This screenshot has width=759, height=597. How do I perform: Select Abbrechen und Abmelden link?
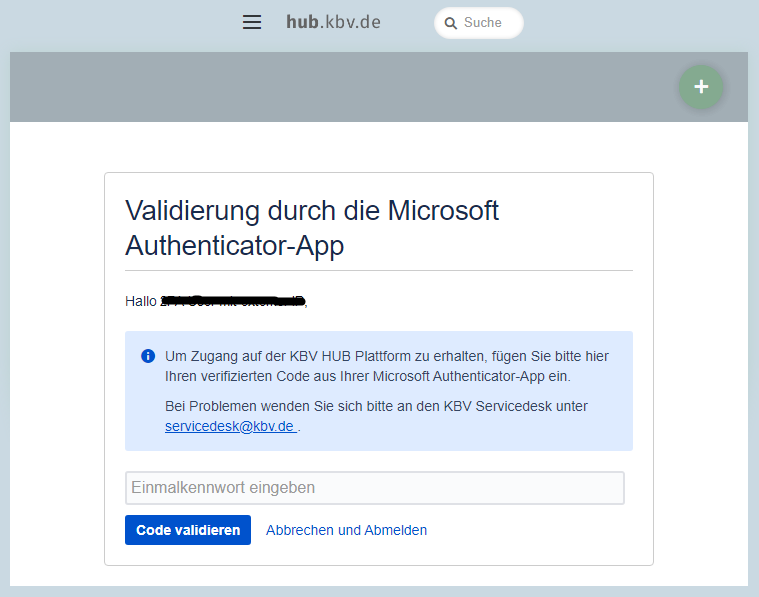point(346,530)
